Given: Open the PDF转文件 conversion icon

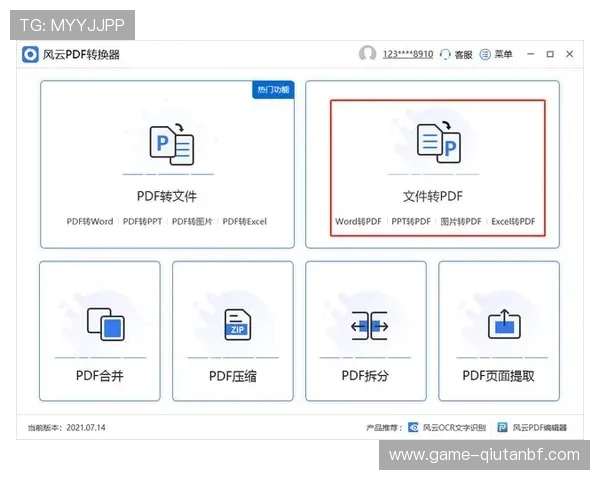Looking at the screenshot, I should point(171,144).
